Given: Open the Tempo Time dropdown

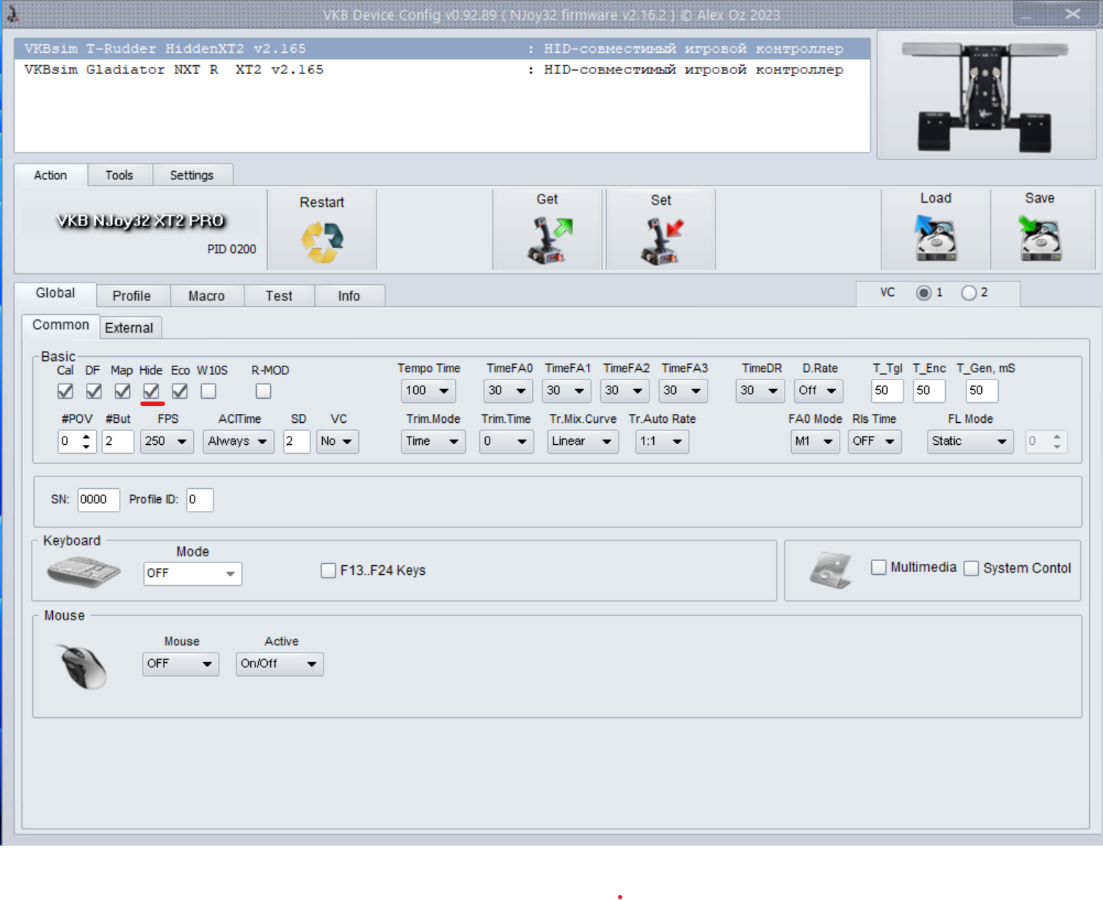Looking at the screenshot, I should tap(428, 391).
